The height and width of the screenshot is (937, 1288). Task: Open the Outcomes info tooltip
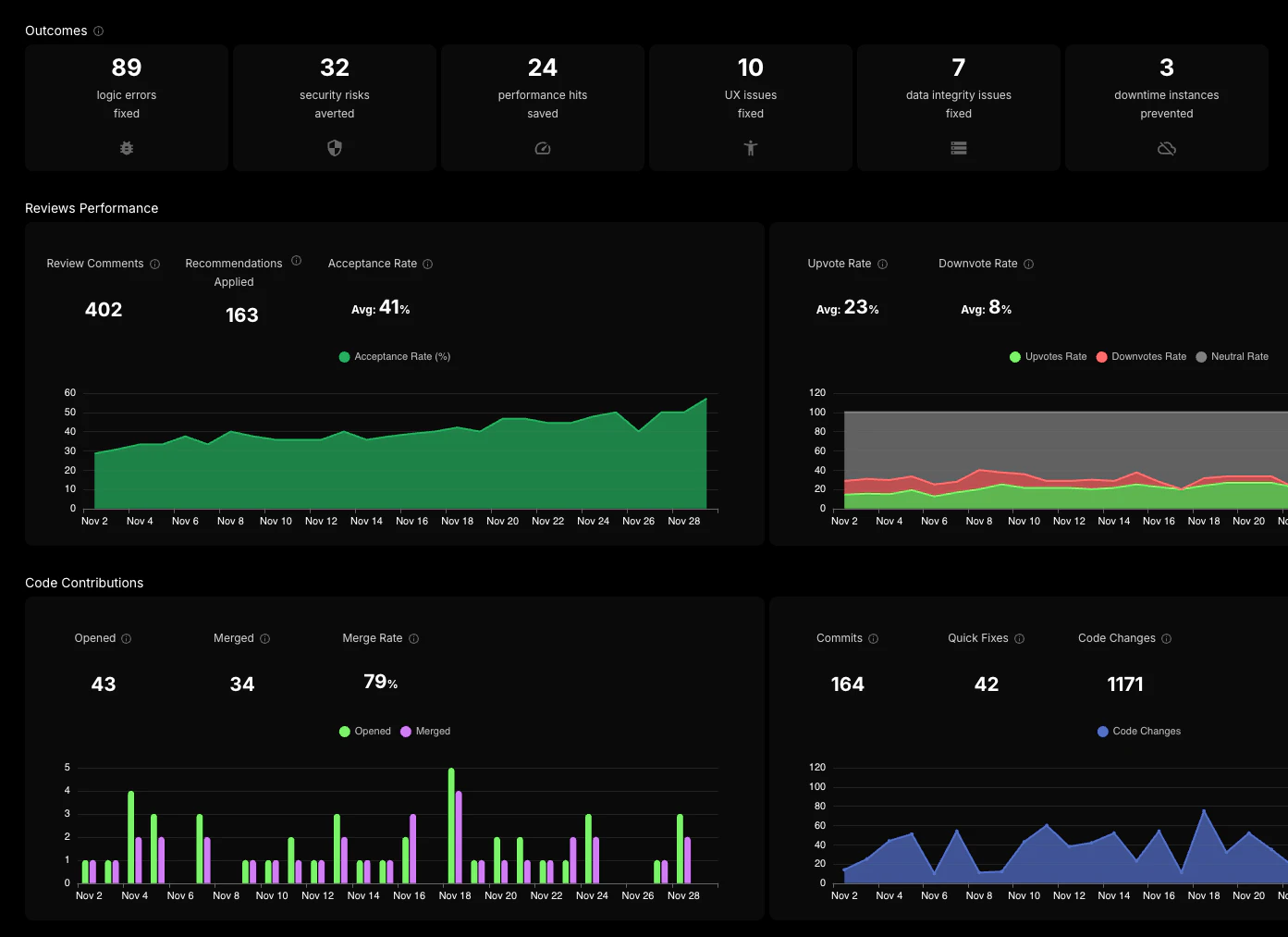[101, 31]
